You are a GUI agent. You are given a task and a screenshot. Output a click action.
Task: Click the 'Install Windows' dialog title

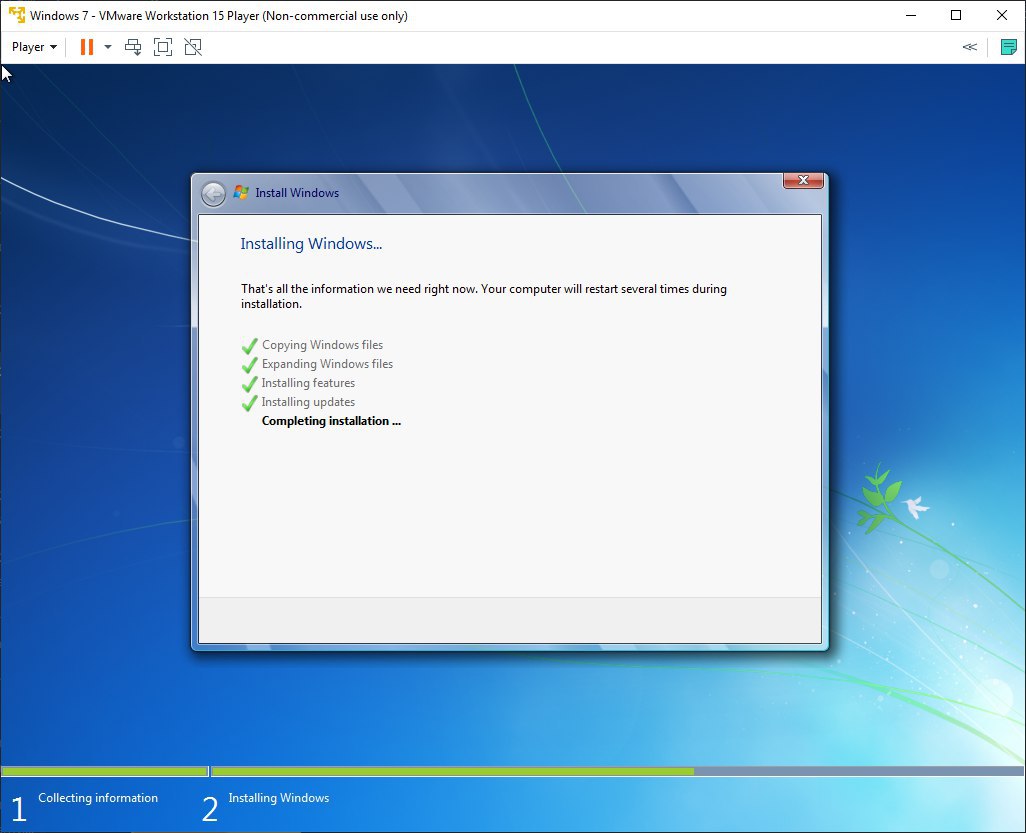(x=297, y=193)
